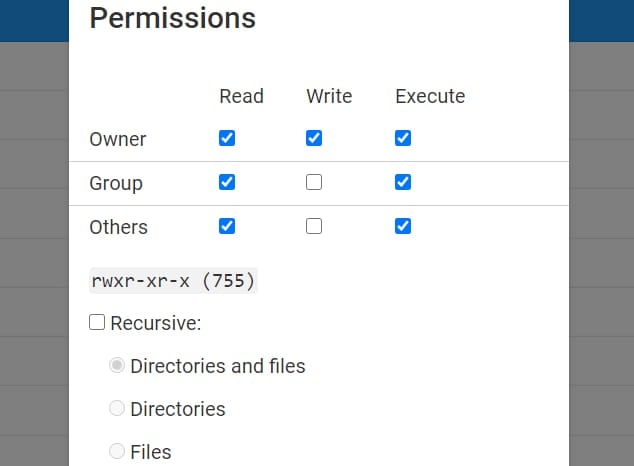The image size is (634, 466).
Task: Click the Owner row label
Action: (118, 139)
